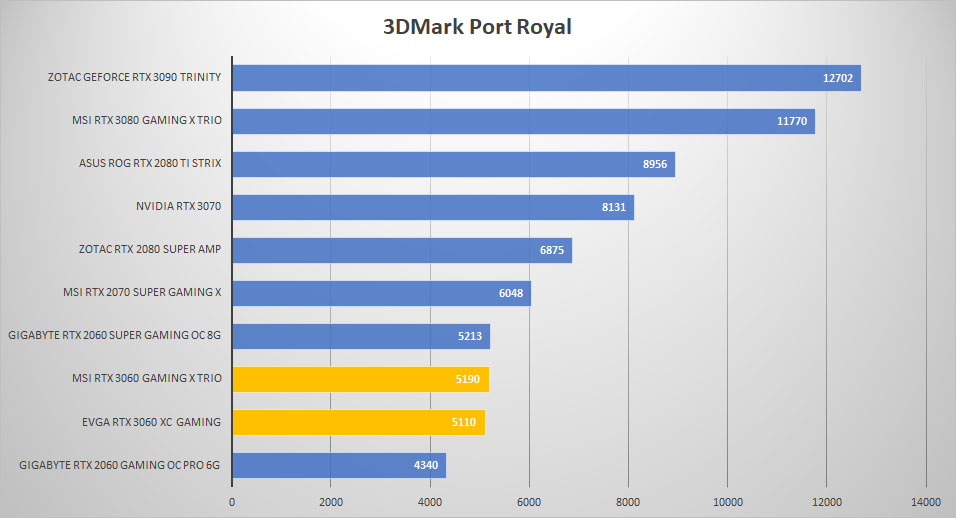Click the 14000 axis label
The height and width of the screenshot is (518, 956).
coord(926,502)
